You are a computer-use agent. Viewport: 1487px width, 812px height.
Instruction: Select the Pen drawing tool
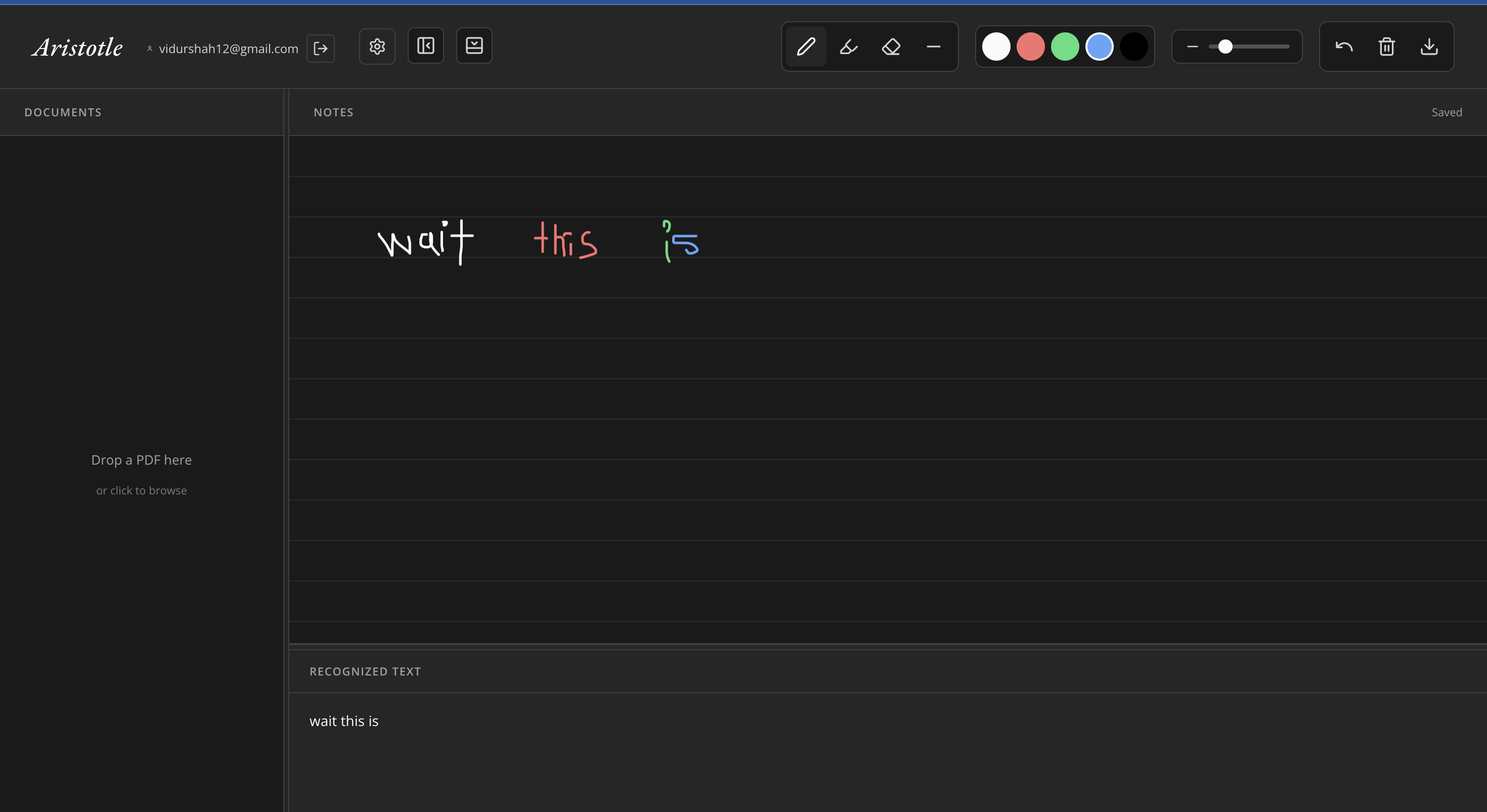[x=806, y=46]
